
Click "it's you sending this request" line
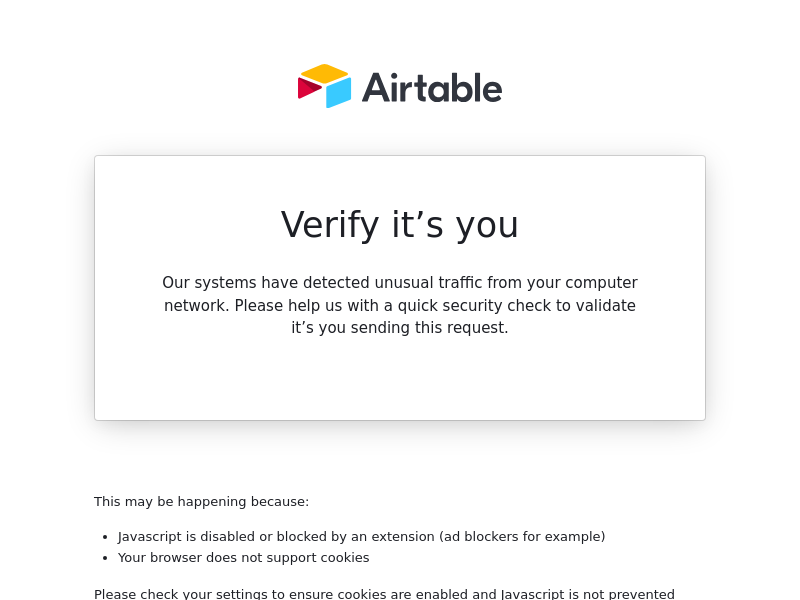tap(400, 328)
